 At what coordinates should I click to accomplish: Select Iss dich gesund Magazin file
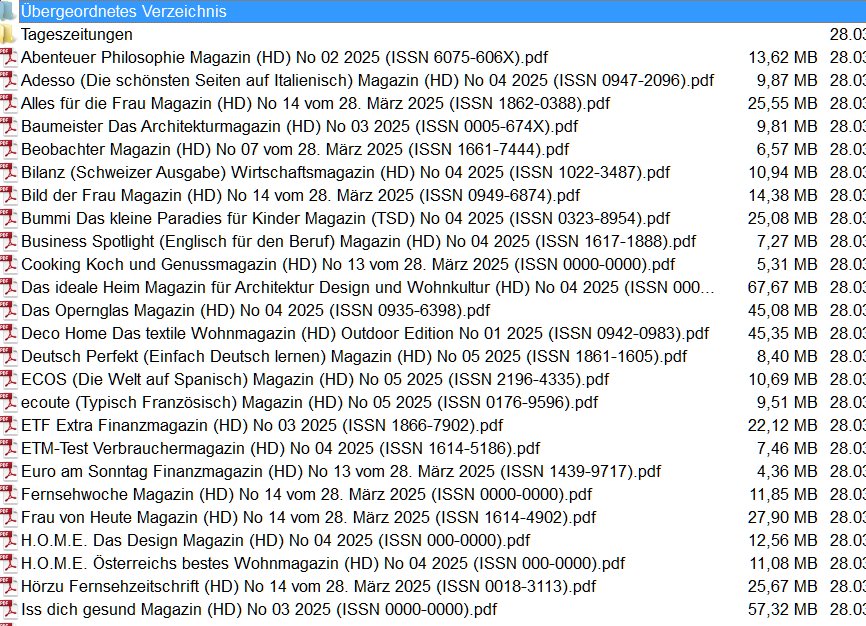pyautogui.click(x=259, y=609)
